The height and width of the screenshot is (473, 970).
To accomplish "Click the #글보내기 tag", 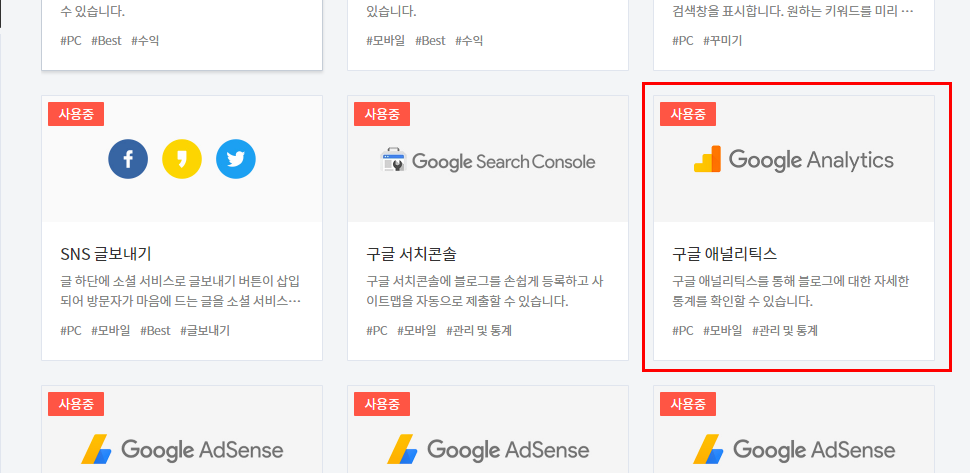I will 205,331.
